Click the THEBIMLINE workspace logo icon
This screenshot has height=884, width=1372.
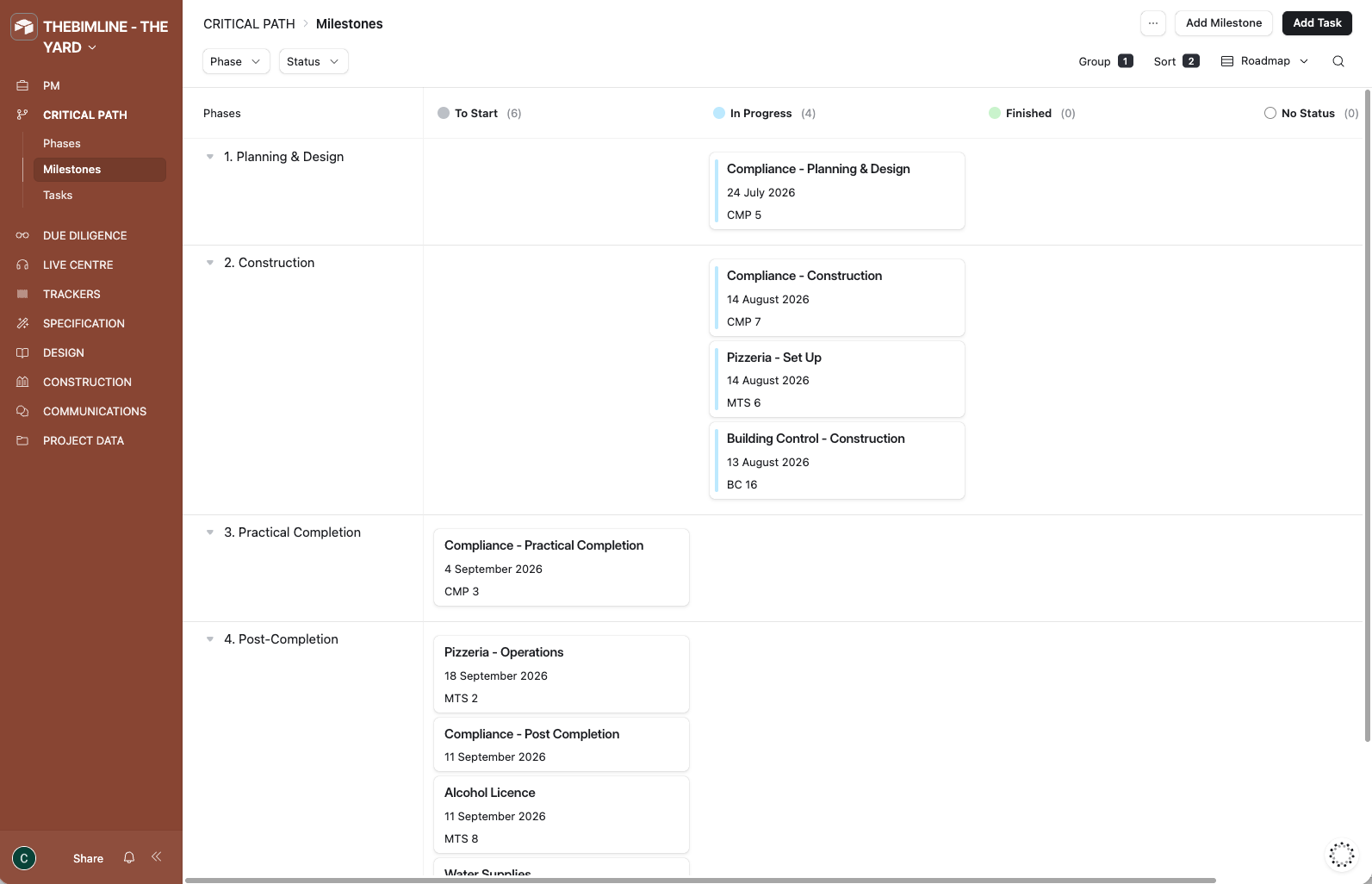coord(23,27)
